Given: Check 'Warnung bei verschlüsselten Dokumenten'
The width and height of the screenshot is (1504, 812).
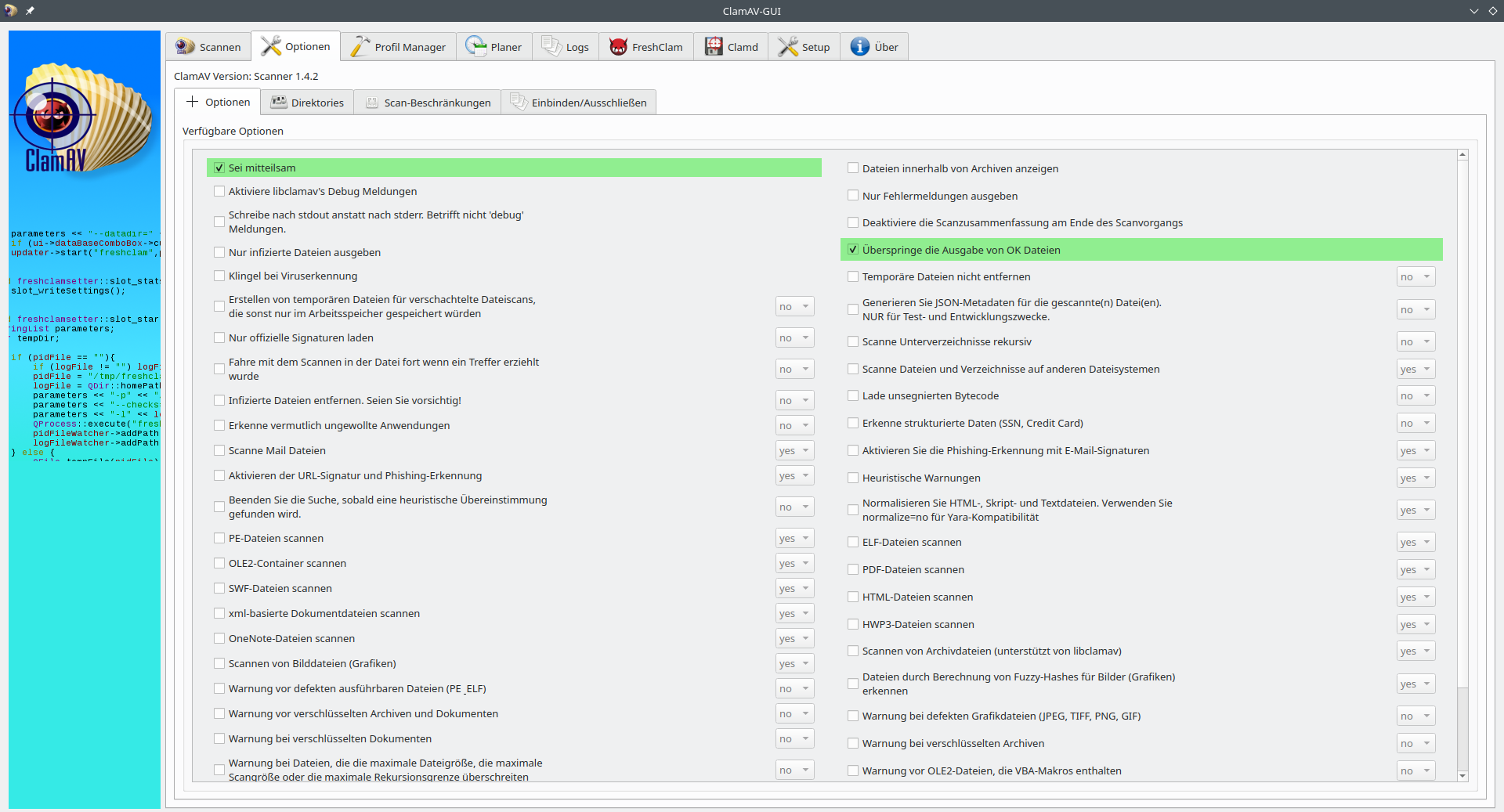Looking at the screenshot, I should (219, 738).
